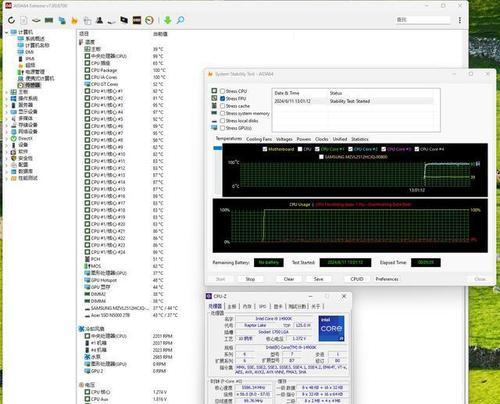The image size is (500, 404).
Task: Click the flame System Stability Test icon
Action: (74, 21)
